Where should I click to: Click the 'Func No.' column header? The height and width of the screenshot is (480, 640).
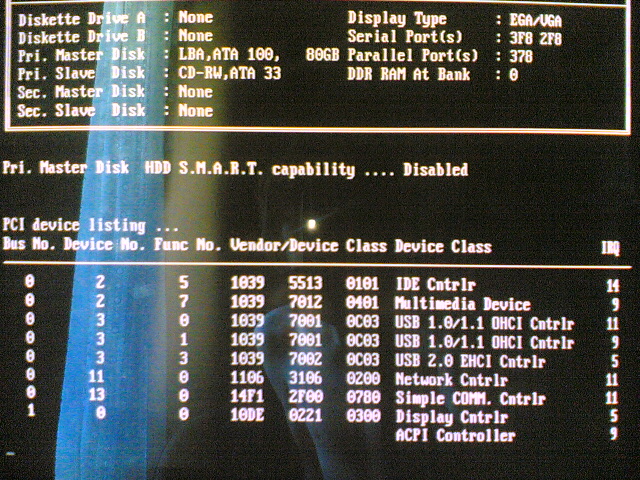pyautogui.click(x=188, y=245)
